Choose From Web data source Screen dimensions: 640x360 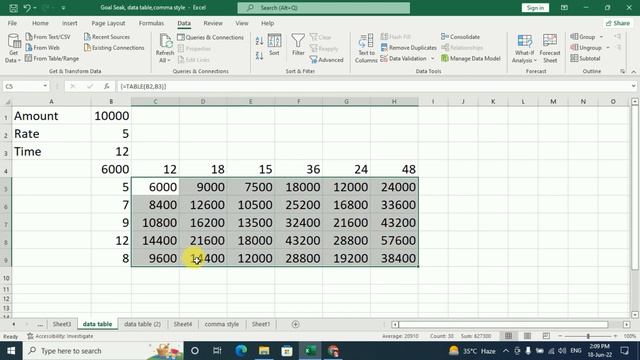coord(42,48)
